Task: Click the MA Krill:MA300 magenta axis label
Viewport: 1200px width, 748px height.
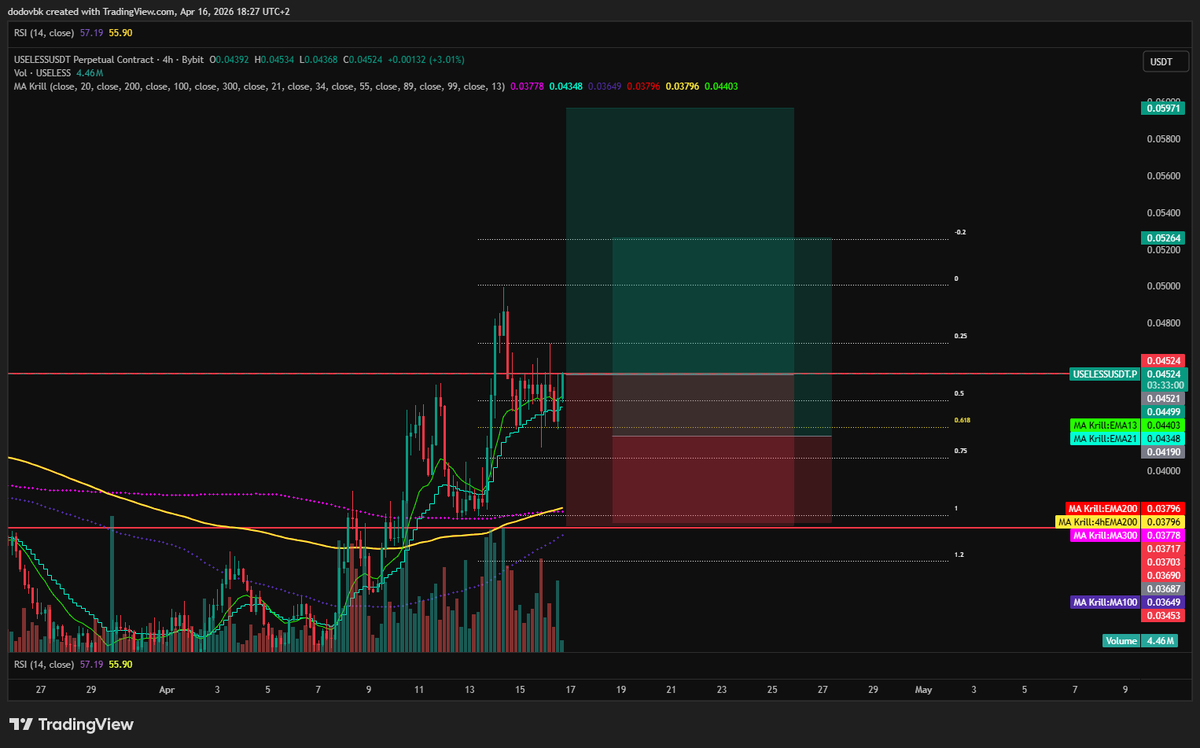Action: tap(1105, 536)
